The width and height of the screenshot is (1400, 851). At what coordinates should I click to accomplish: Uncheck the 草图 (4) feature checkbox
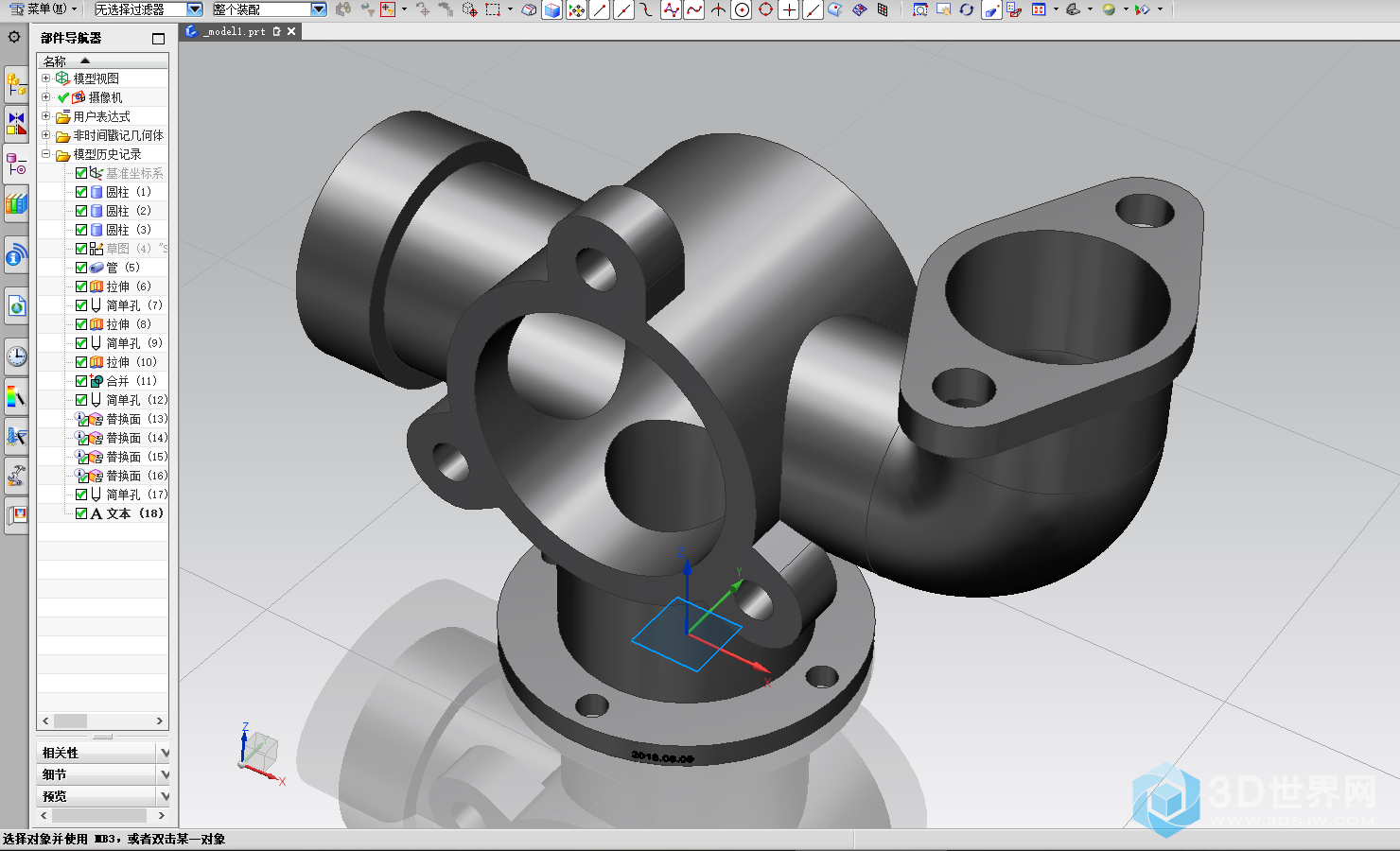tap(81, 249)
